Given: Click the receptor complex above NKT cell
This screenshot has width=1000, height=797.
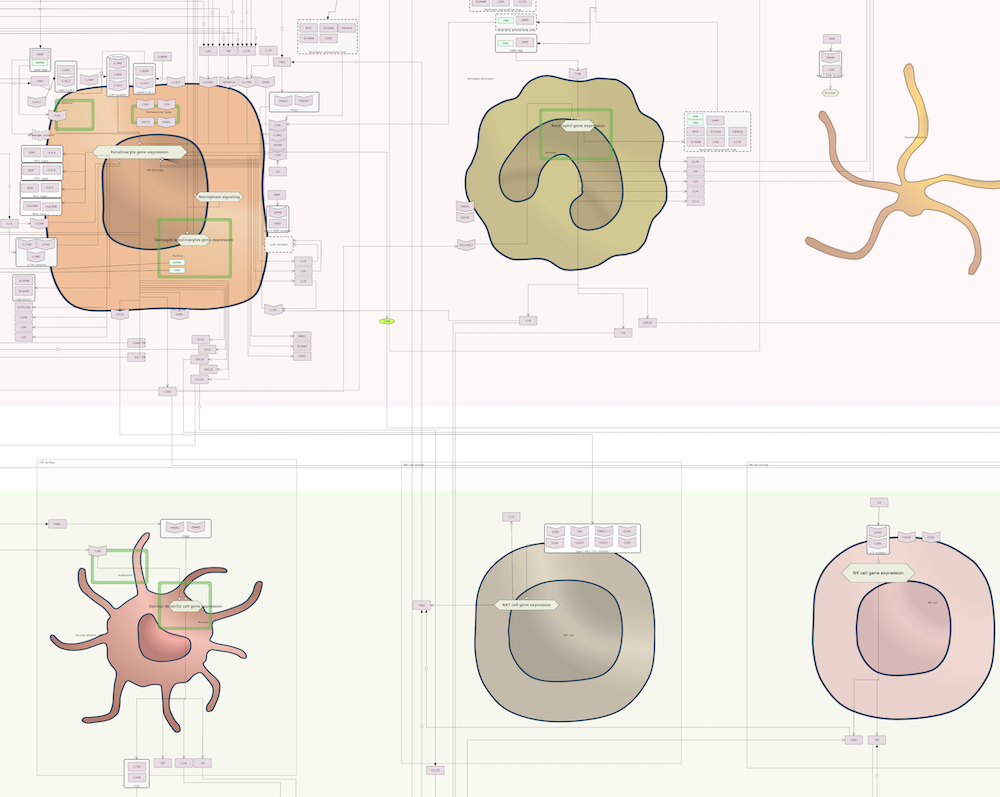Looking at the screenshot, I should point(592,537).
